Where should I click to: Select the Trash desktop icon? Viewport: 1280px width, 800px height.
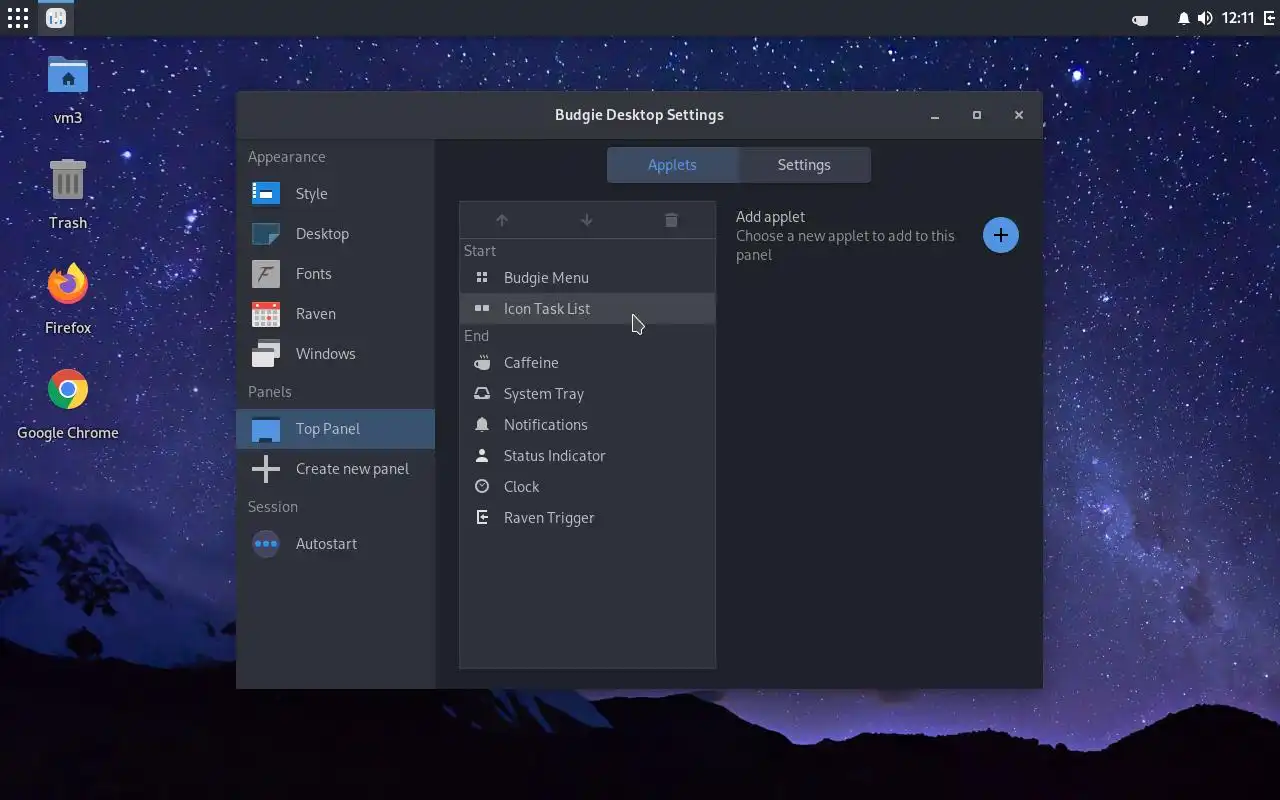68,194
